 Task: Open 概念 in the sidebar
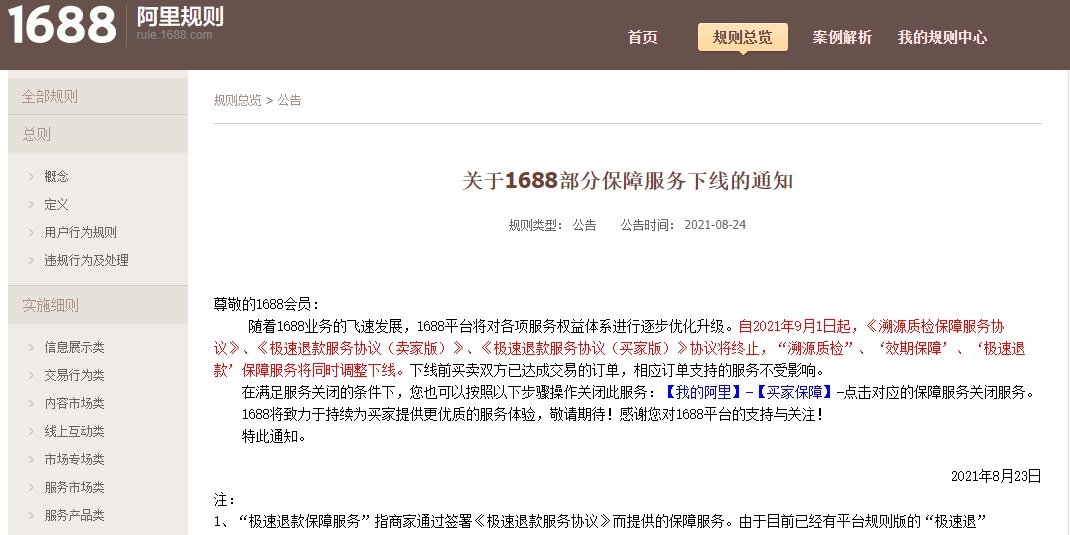pos(56,176)
